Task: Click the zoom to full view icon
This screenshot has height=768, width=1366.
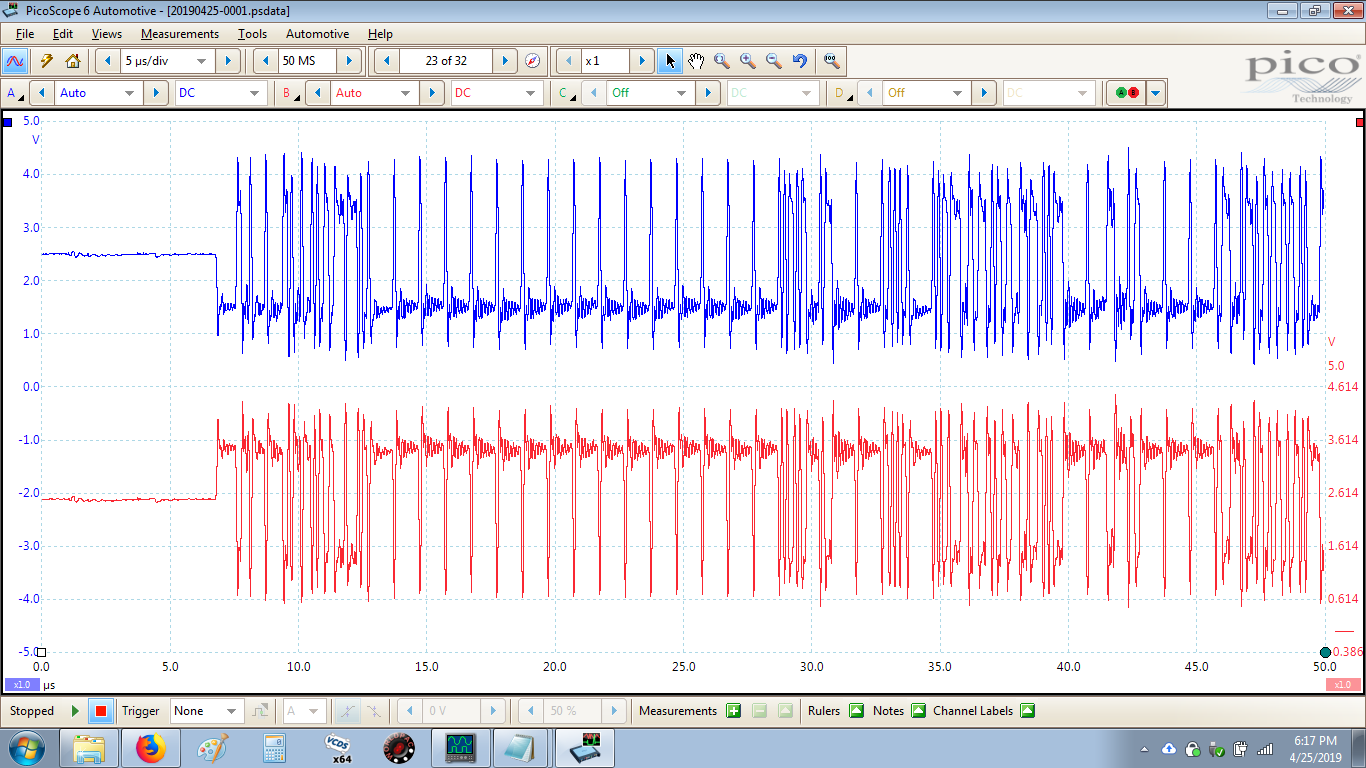Action: pyautogui.click(x=830, y=61)
